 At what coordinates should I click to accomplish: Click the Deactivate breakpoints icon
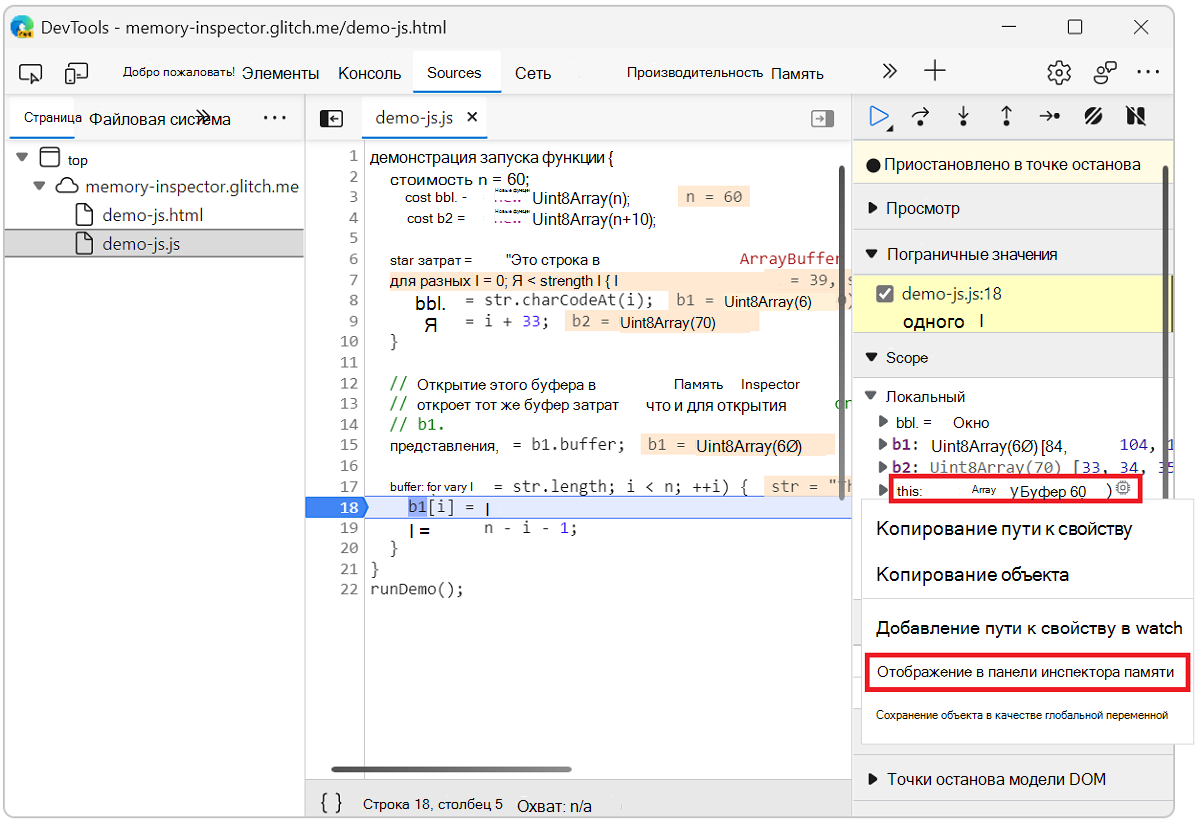[x=1093, y=117]
